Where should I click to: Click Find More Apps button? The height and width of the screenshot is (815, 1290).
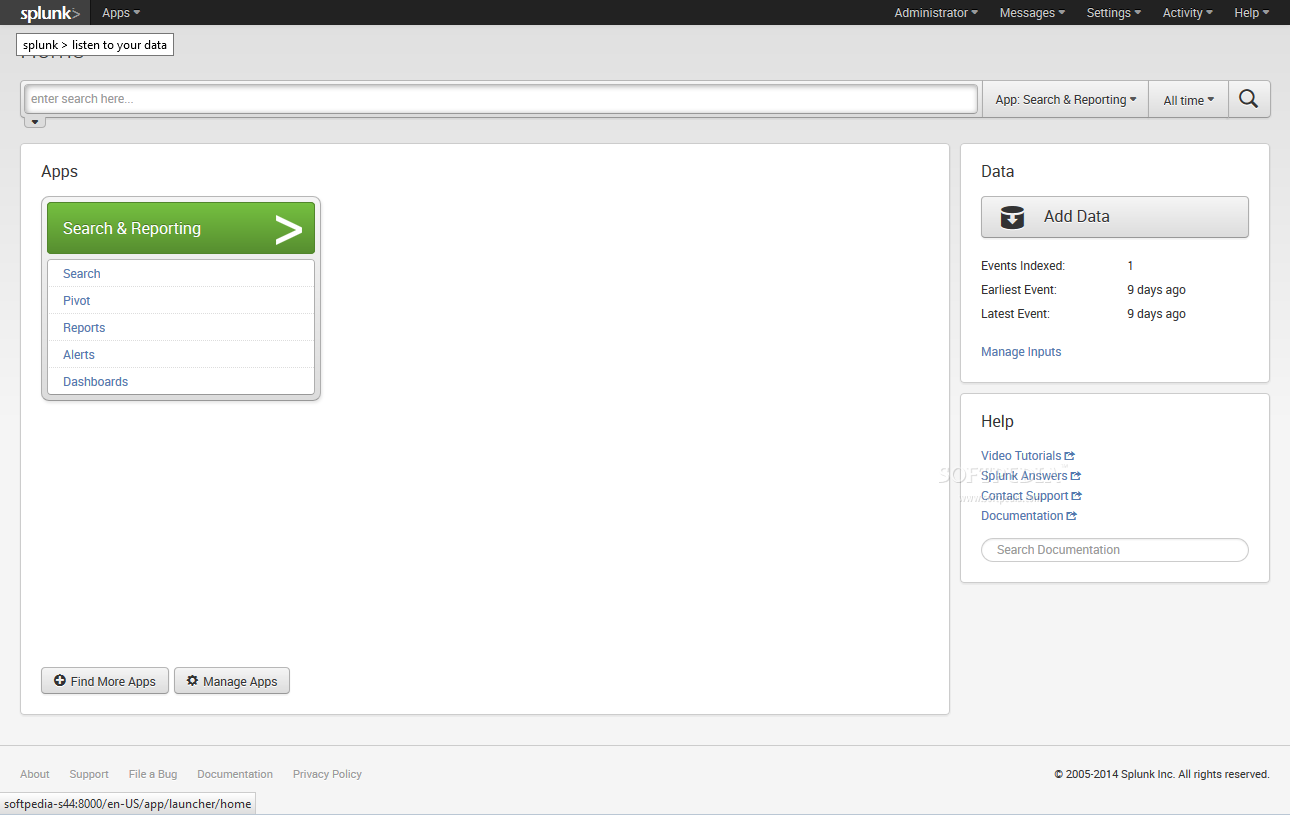coord(105,681)
